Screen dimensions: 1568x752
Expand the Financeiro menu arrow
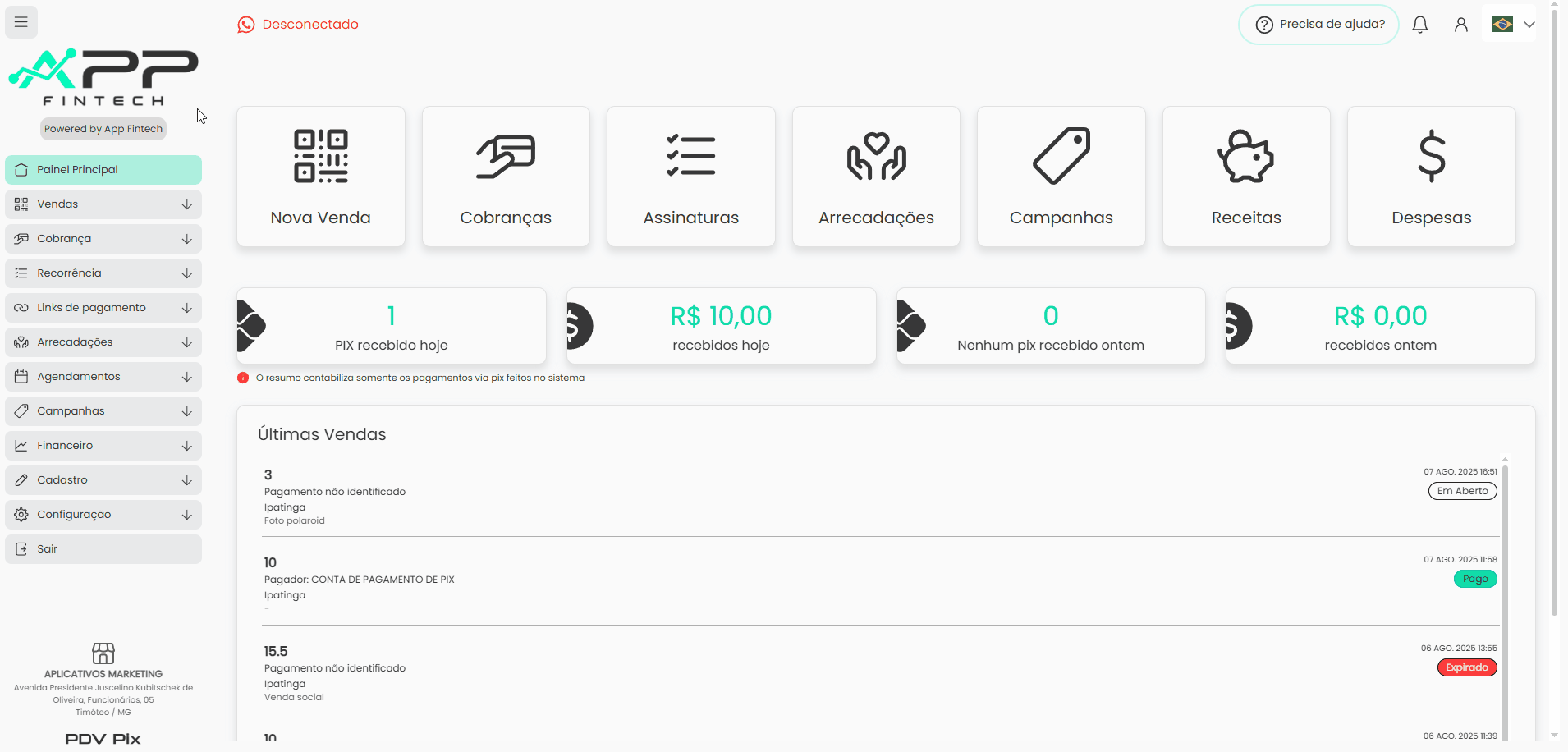pyautogui.click(x=186, y=446)
